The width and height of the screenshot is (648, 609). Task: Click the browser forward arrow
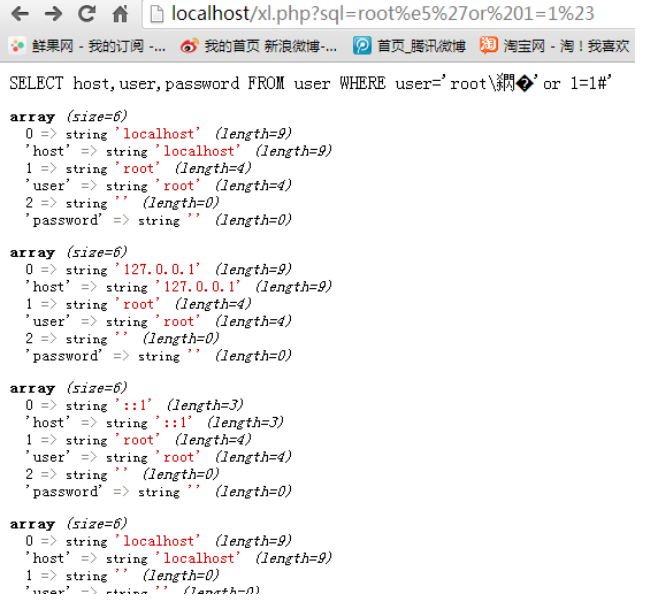pos(53,14)
